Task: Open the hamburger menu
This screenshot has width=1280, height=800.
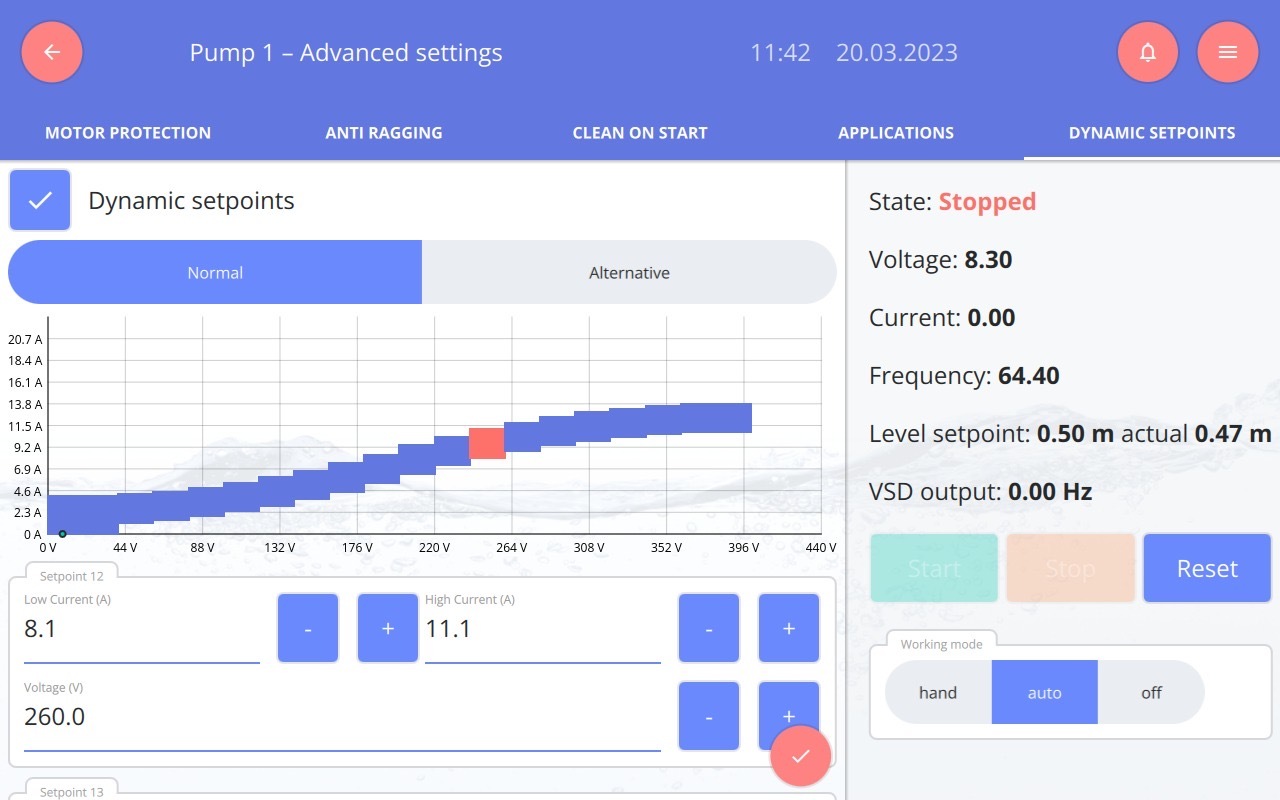Action: click(x=1228, y=52)
